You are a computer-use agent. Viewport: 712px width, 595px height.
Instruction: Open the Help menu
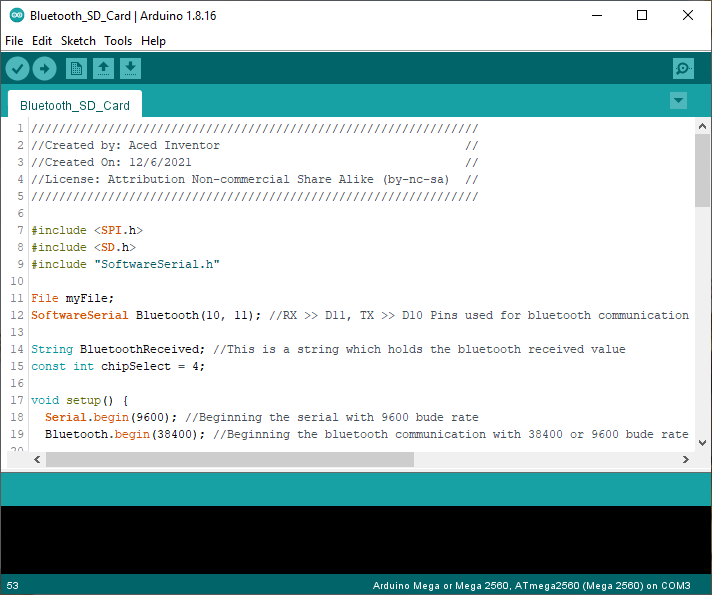pyautogui.click(x=153, y=41)
